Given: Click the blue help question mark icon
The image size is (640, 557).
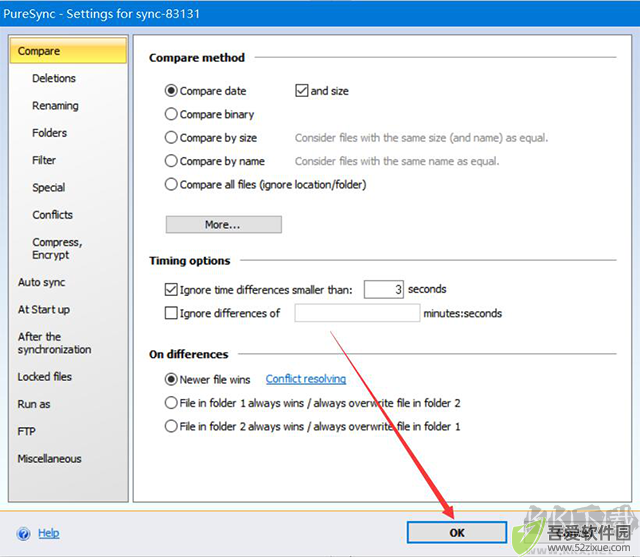Looking at the screenshot, I should point(23,533).
